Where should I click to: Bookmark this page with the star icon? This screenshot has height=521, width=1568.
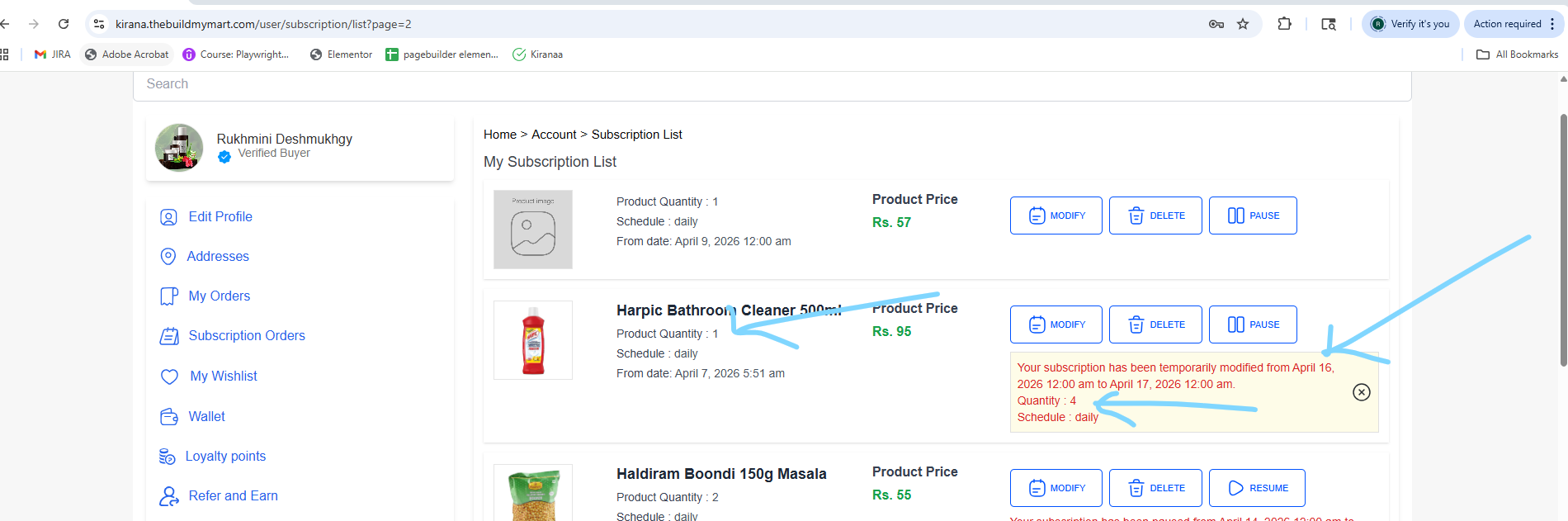pos(1243,24)
